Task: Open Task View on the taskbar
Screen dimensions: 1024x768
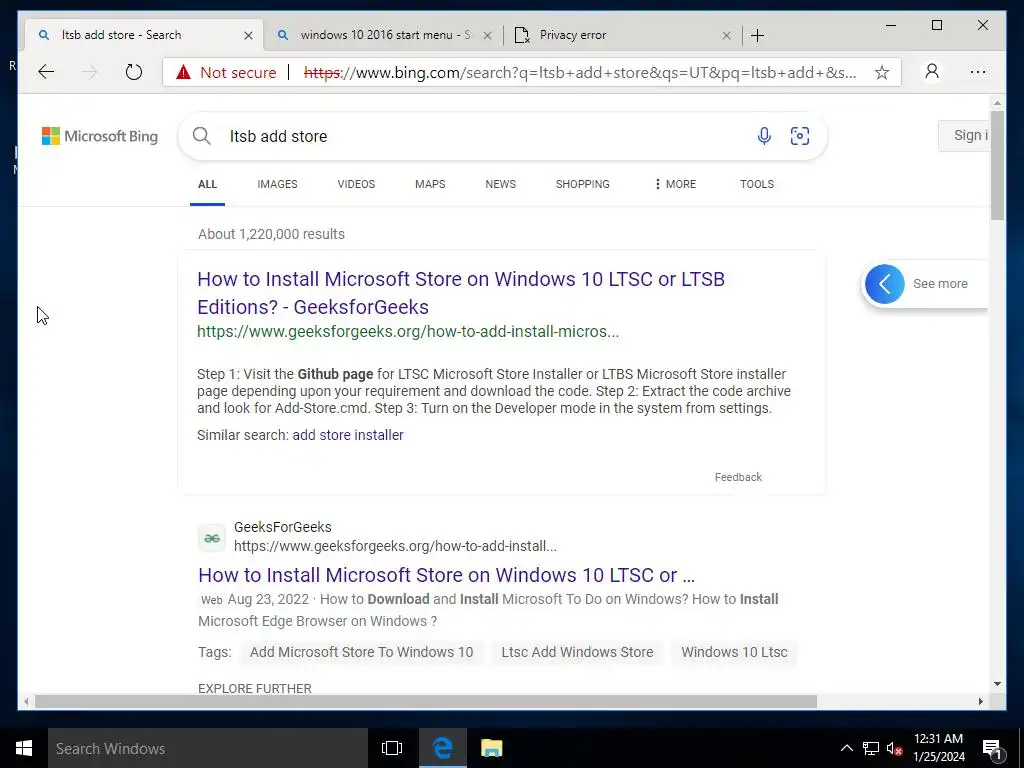Action: [392, 748]
